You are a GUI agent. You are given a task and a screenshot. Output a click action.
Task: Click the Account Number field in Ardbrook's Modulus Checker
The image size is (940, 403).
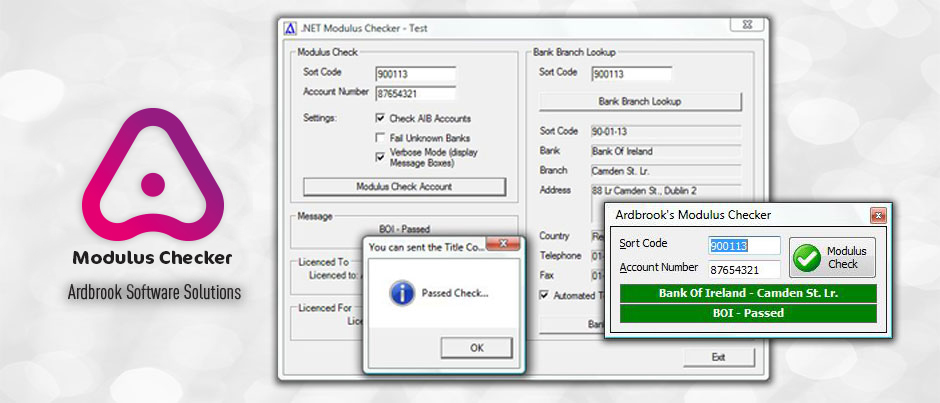745,269
